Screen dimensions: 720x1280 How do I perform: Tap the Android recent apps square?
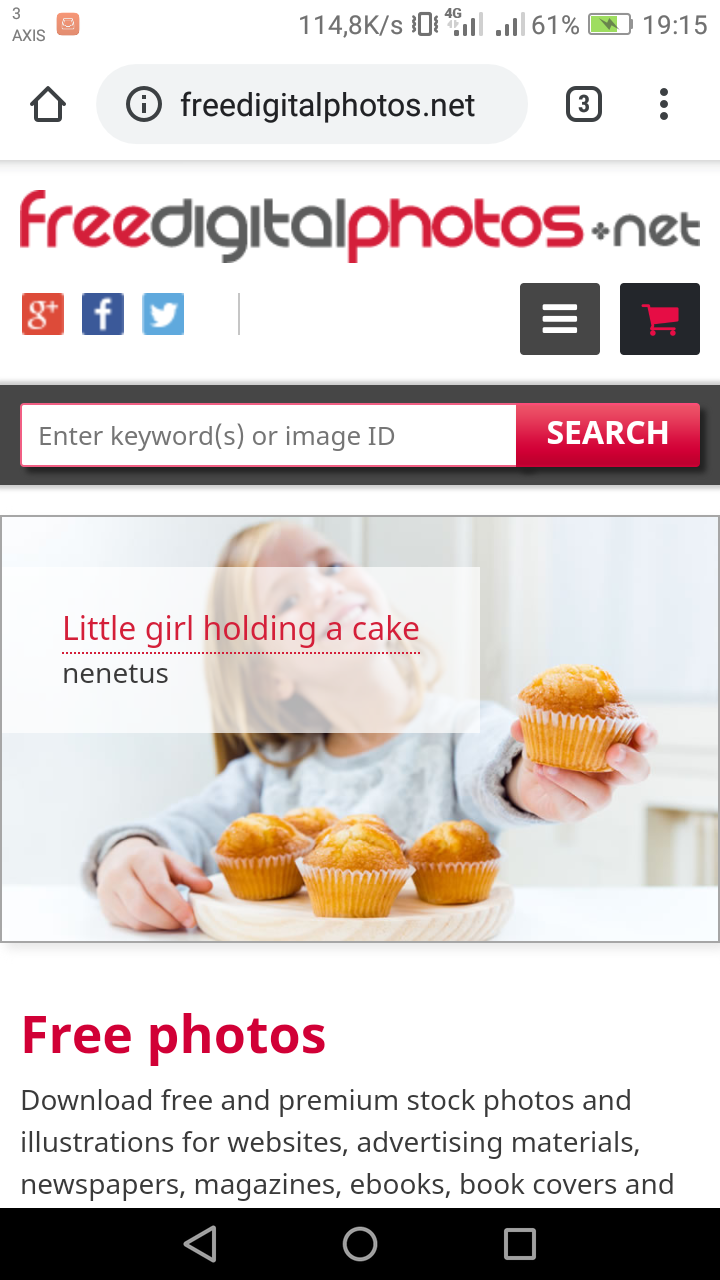(x=520, y=1244)
